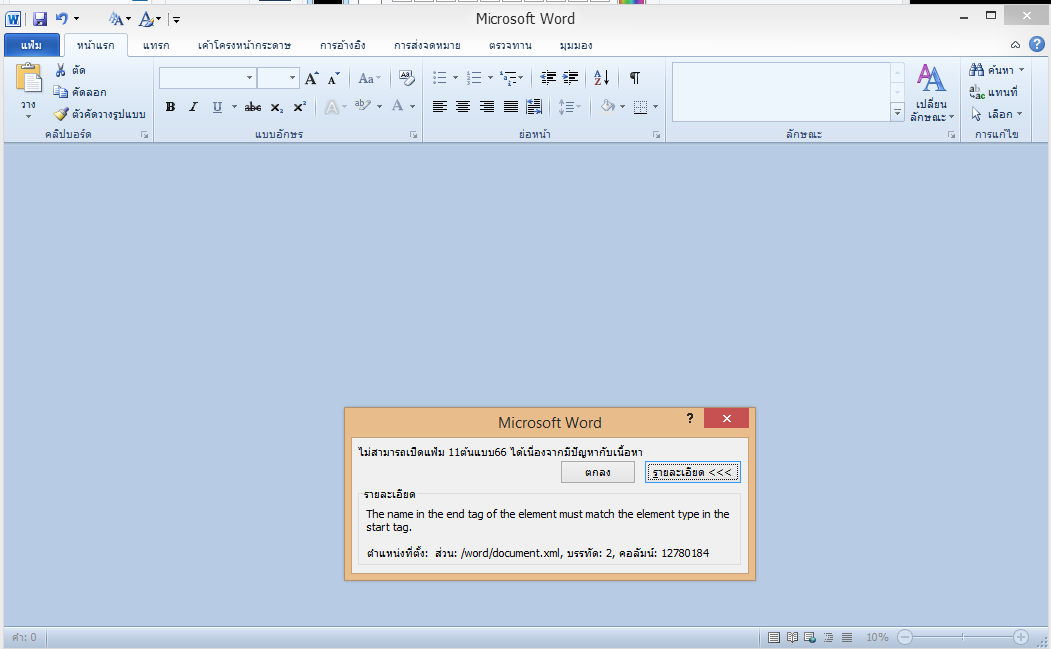Center text alignment
1051x649 pixels.
[463, 107]
